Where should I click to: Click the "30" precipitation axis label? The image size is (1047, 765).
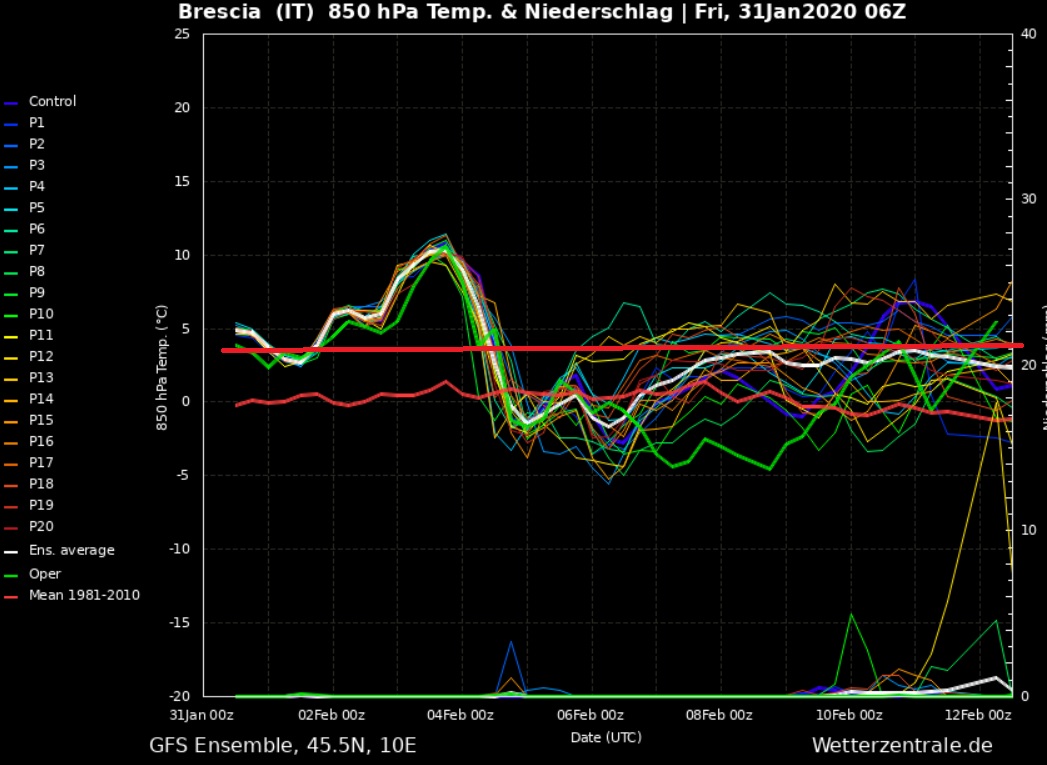click(1029, 199)
